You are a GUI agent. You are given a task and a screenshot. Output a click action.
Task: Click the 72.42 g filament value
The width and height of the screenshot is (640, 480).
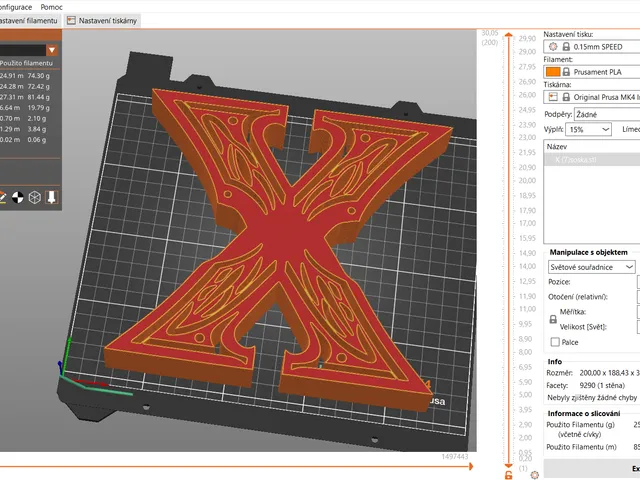[39, 87]
